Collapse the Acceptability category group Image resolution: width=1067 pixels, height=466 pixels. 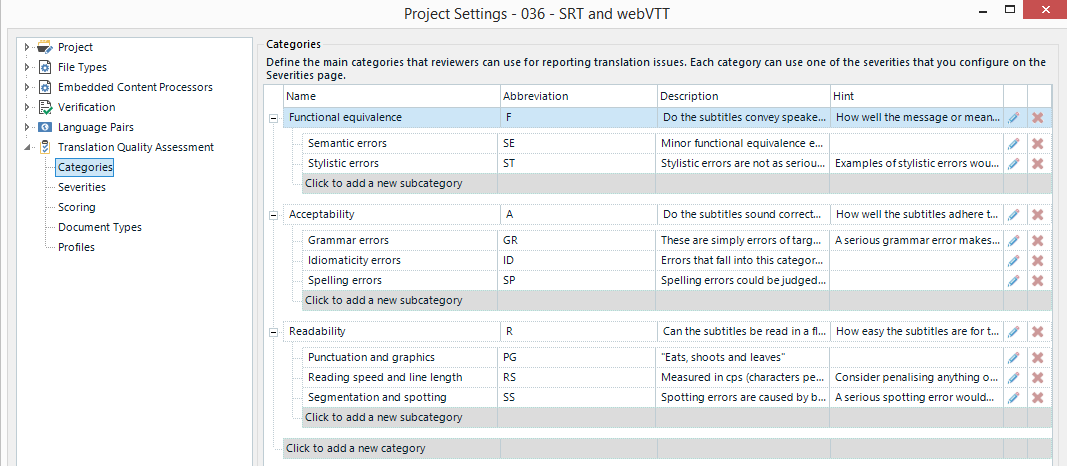pos(274,215)
